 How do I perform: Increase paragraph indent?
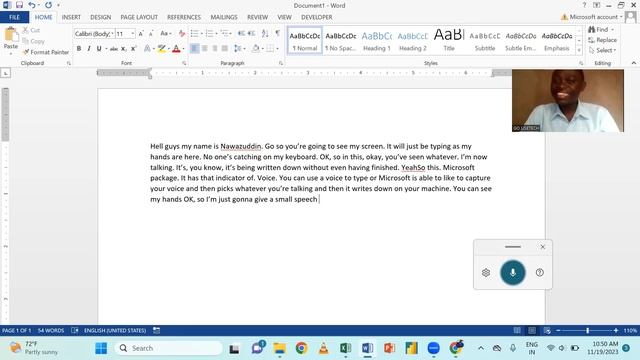click(x=251, y=33)
